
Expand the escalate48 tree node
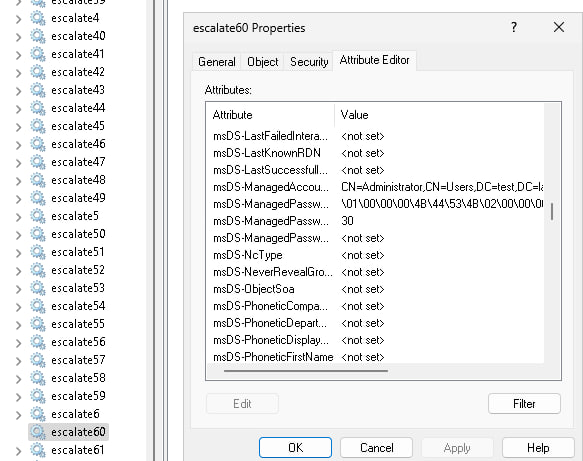click(x=18, y=180)
